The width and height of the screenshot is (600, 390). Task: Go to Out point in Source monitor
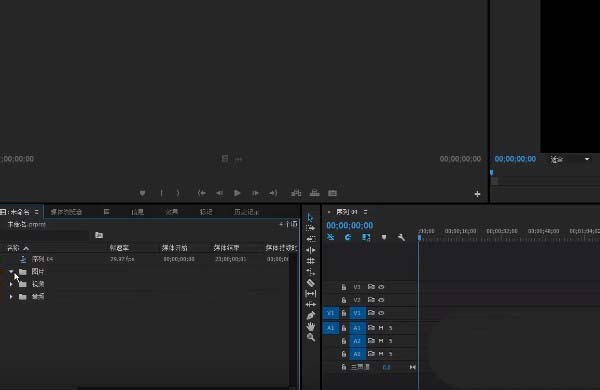(273, 193)
